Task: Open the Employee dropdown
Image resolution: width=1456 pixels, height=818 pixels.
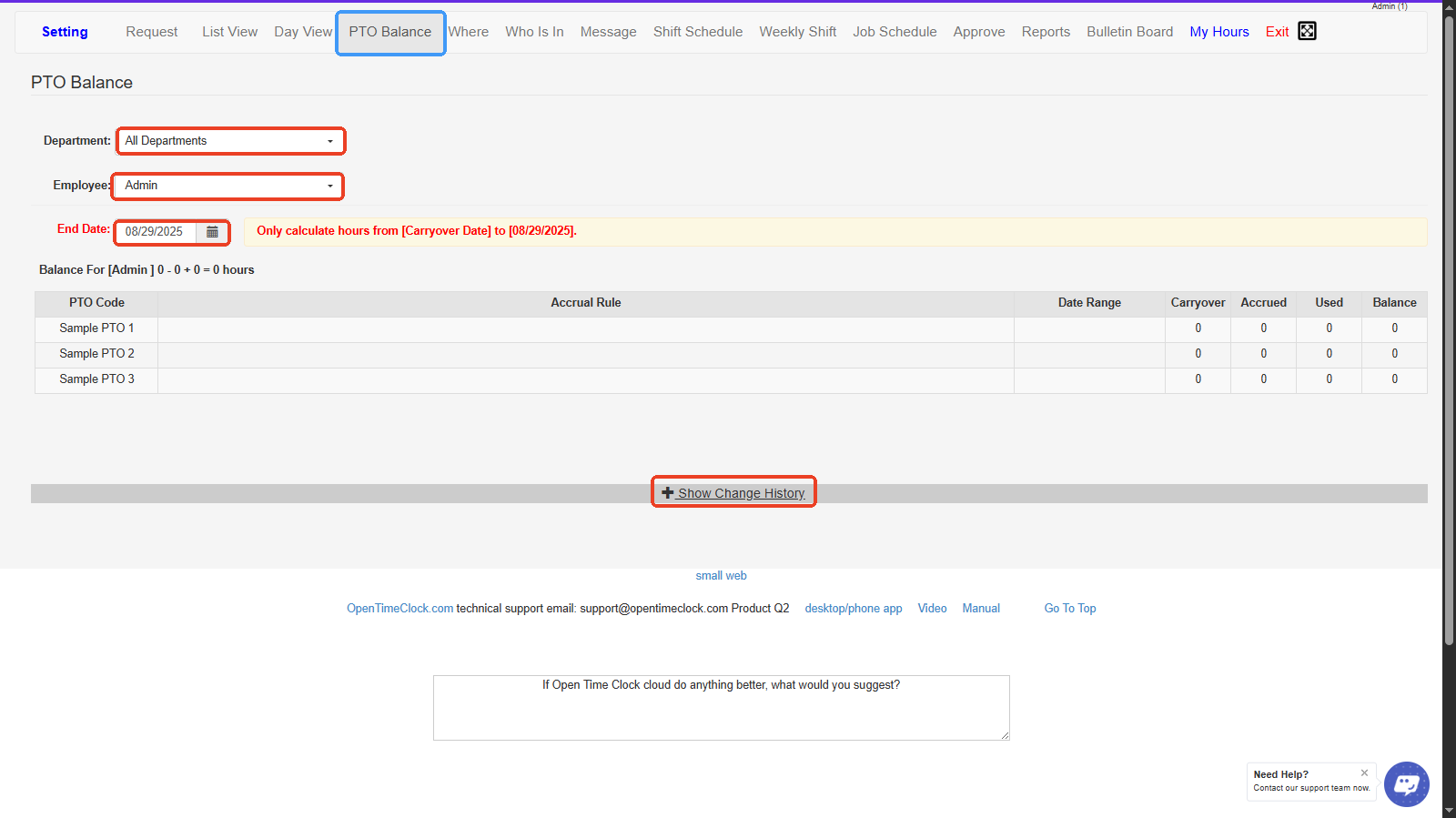Action: [x=228, y=186]
